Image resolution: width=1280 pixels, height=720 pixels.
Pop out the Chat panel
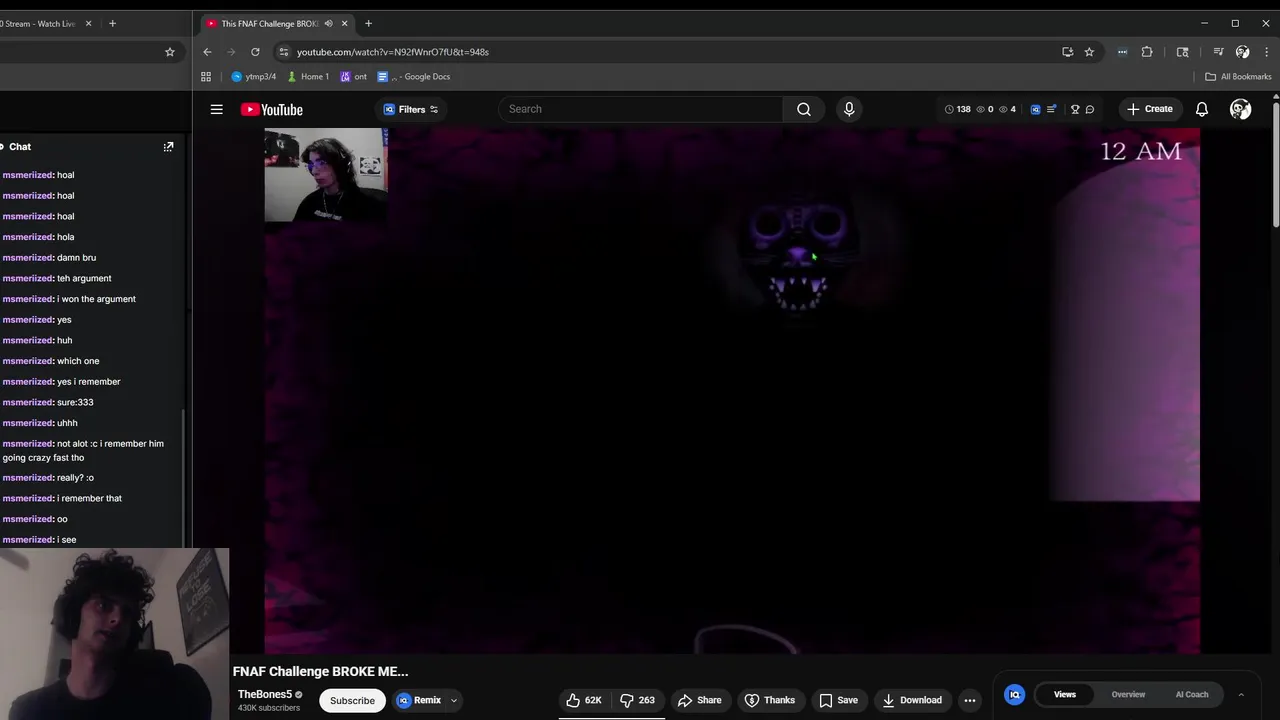(x=168, y=147)
